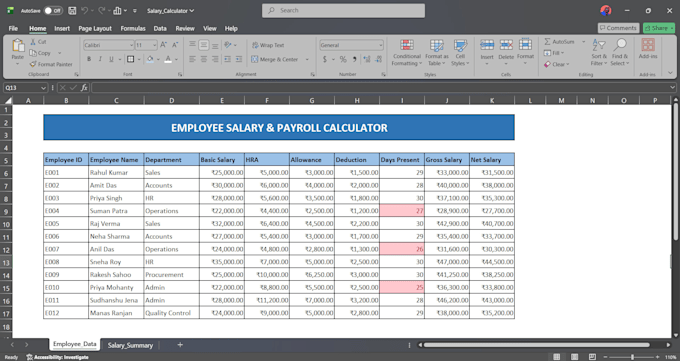680x361 pixels.
Task: Click Decrease Font Size icon
Action: (x=175, y=45)
